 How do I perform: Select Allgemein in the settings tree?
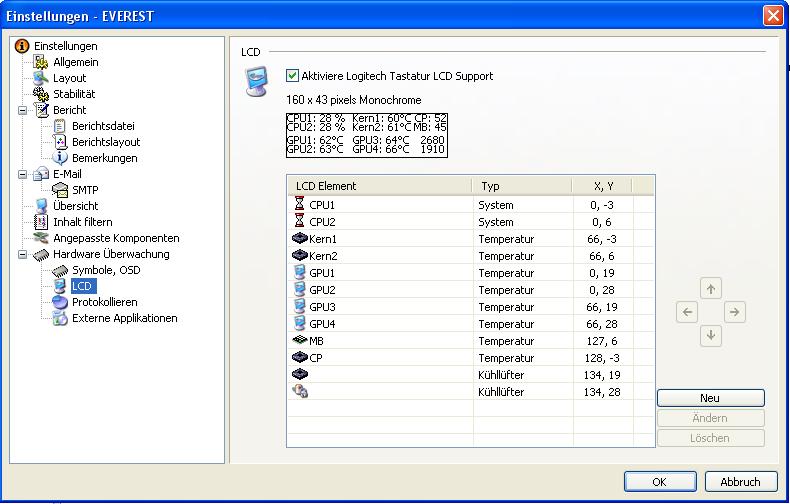pos(76,62)
